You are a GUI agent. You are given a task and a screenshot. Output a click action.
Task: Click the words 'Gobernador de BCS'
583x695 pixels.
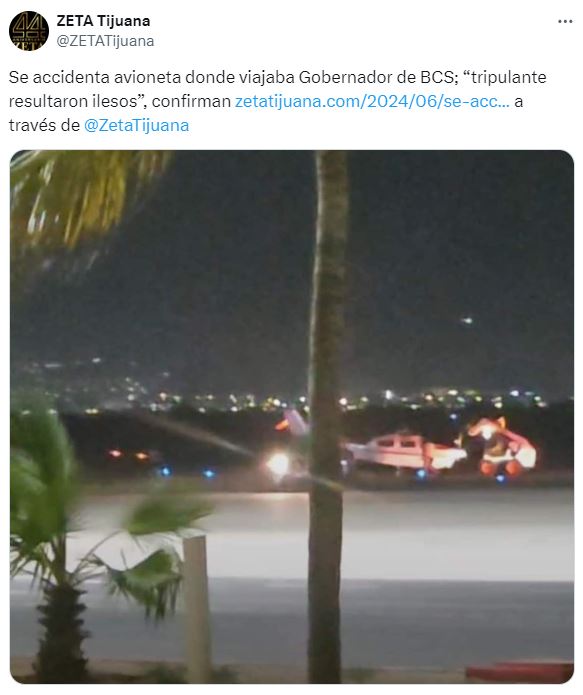click(377, 78)
